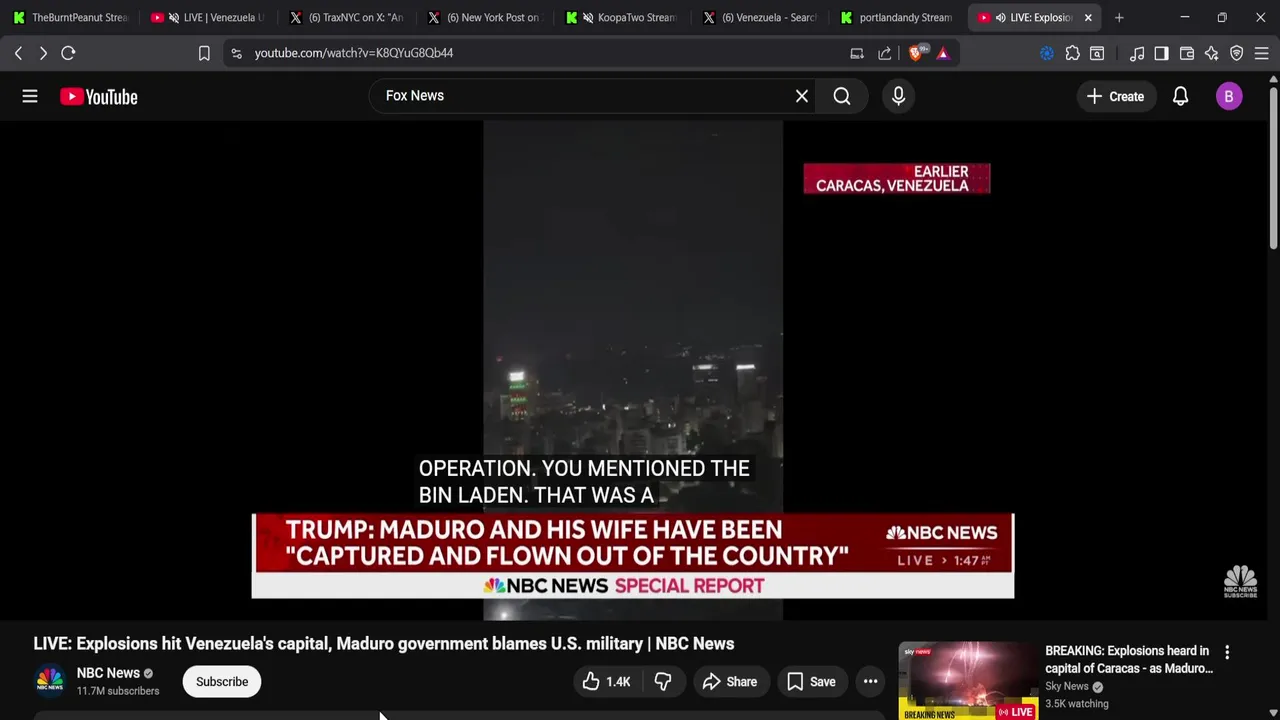Click the video title about Venezuela explosions

point(384,643)
